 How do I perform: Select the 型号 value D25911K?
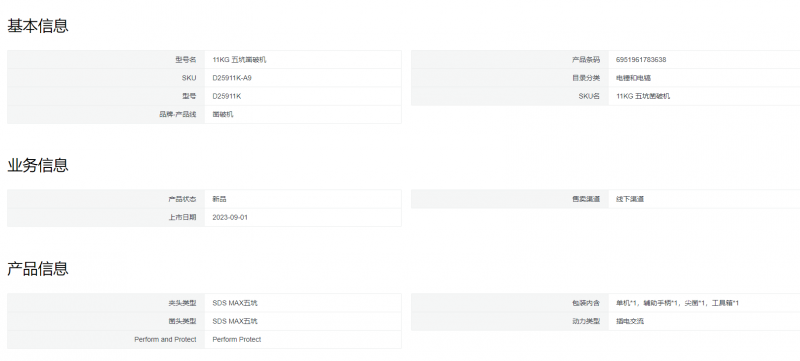pos(227,96)
